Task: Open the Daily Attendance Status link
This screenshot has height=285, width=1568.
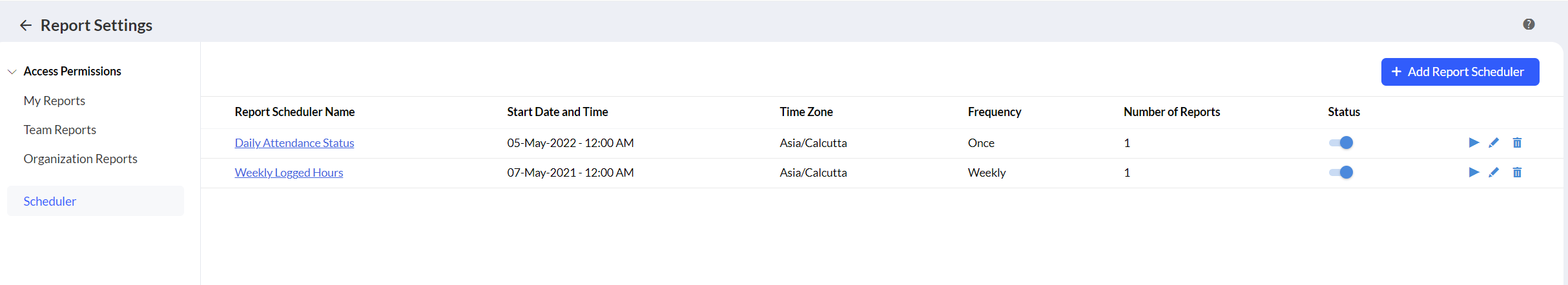Action: coord(294,143)
